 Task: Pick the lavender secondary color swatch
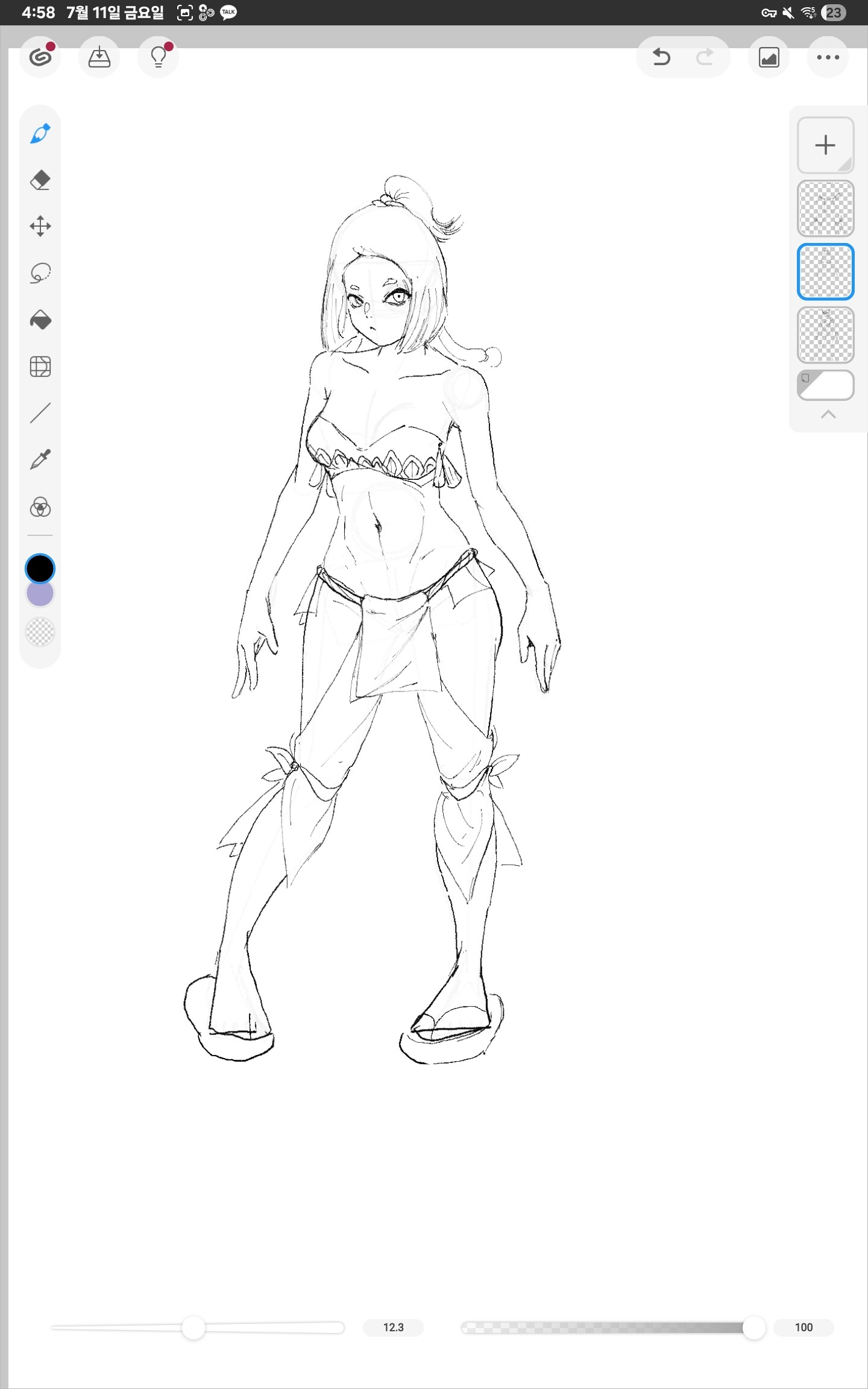click(40, 594)
